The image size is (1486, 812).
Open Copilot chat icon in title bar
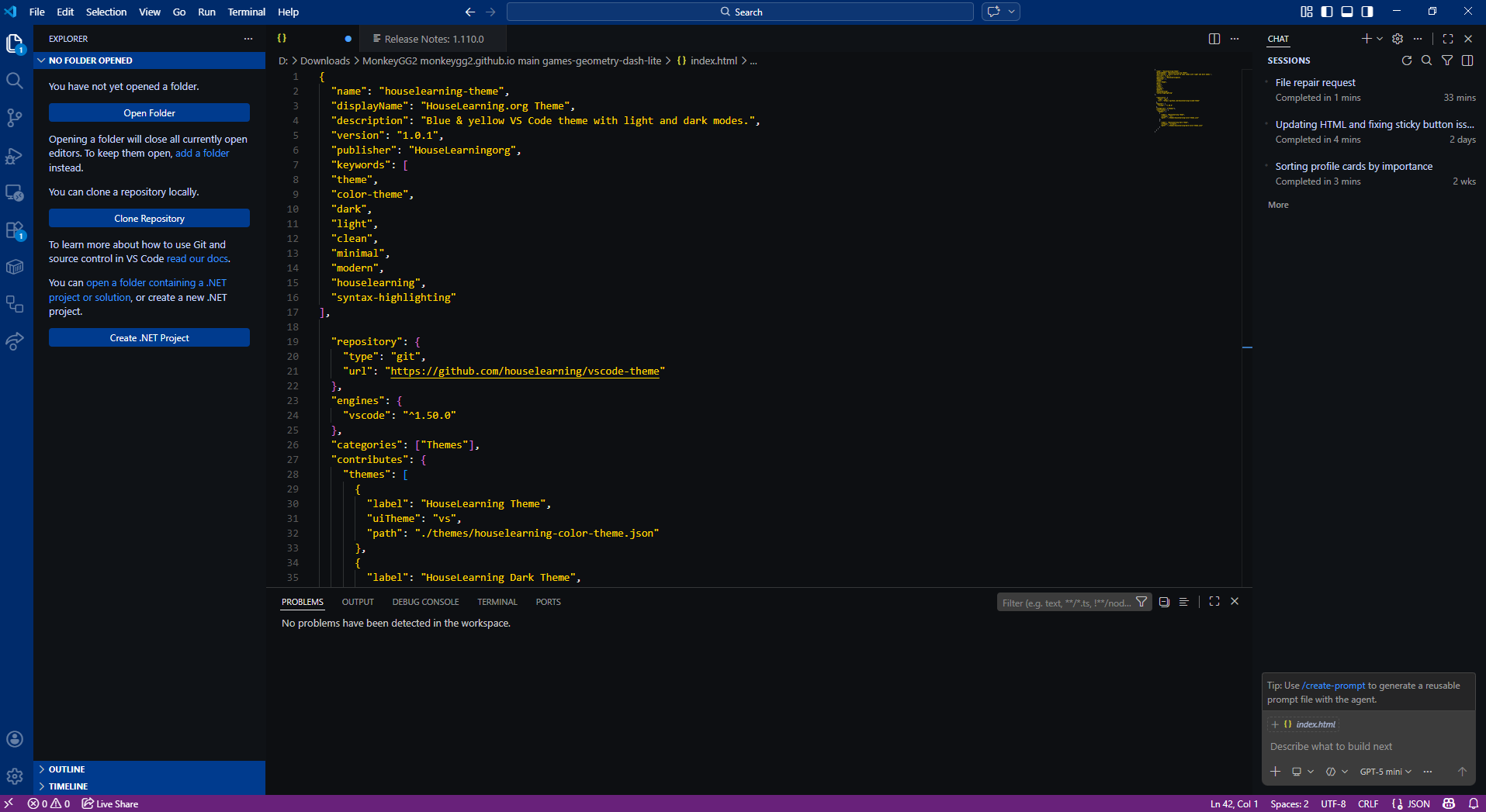(x=994, y=12)
